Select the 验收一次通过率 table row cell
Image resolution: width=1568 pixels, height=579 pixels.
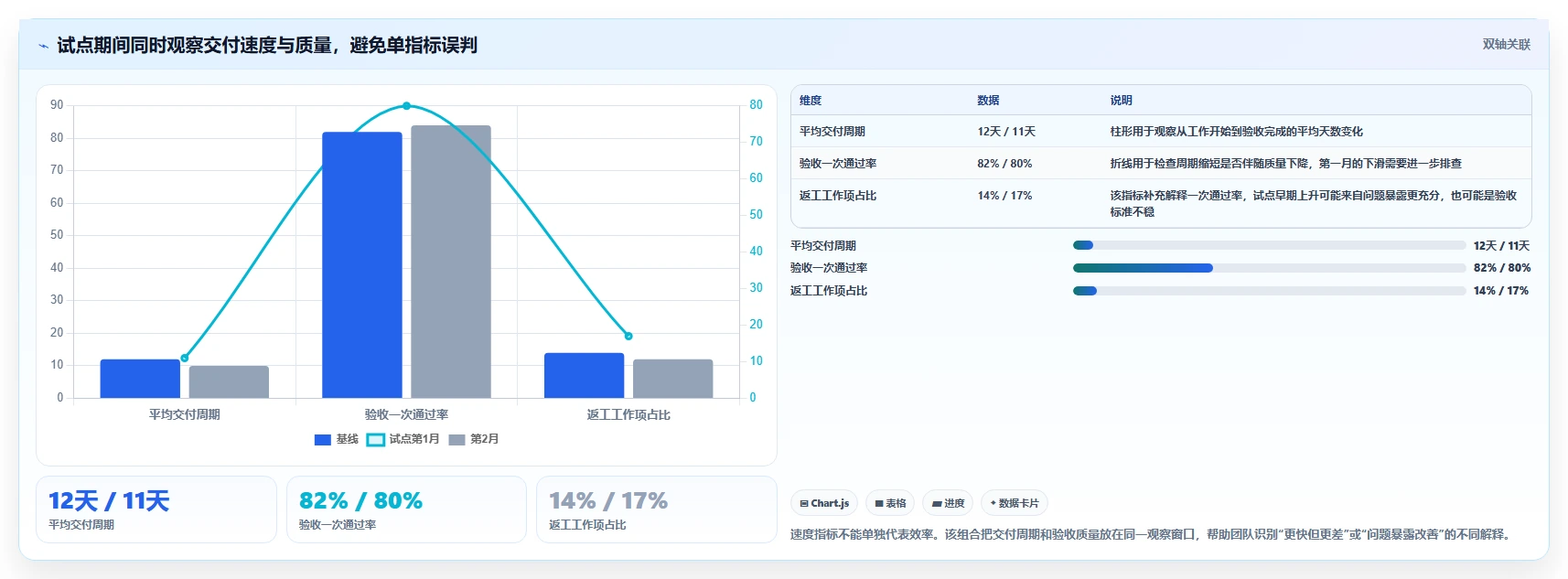pyautogui.click(x=838, y=164)
